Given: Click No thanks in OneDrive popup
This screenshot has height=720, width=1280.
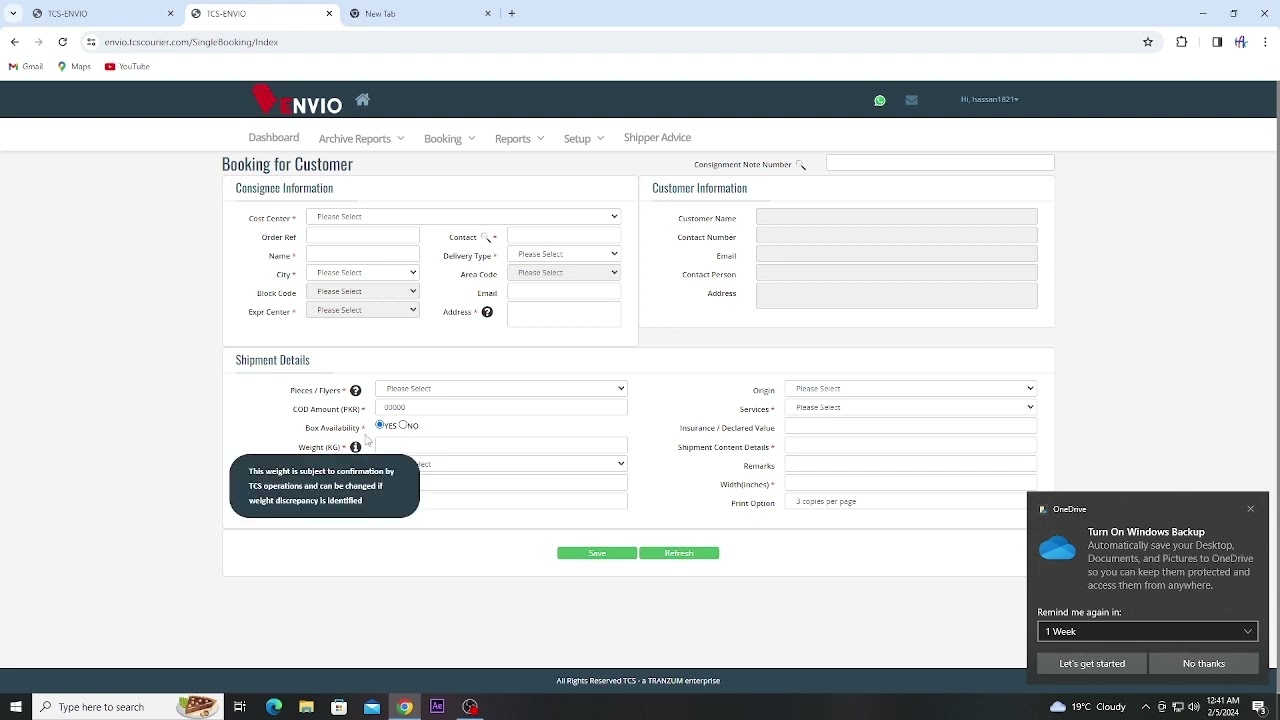Looking at the screenshot, I should (x=1204, y=664).
